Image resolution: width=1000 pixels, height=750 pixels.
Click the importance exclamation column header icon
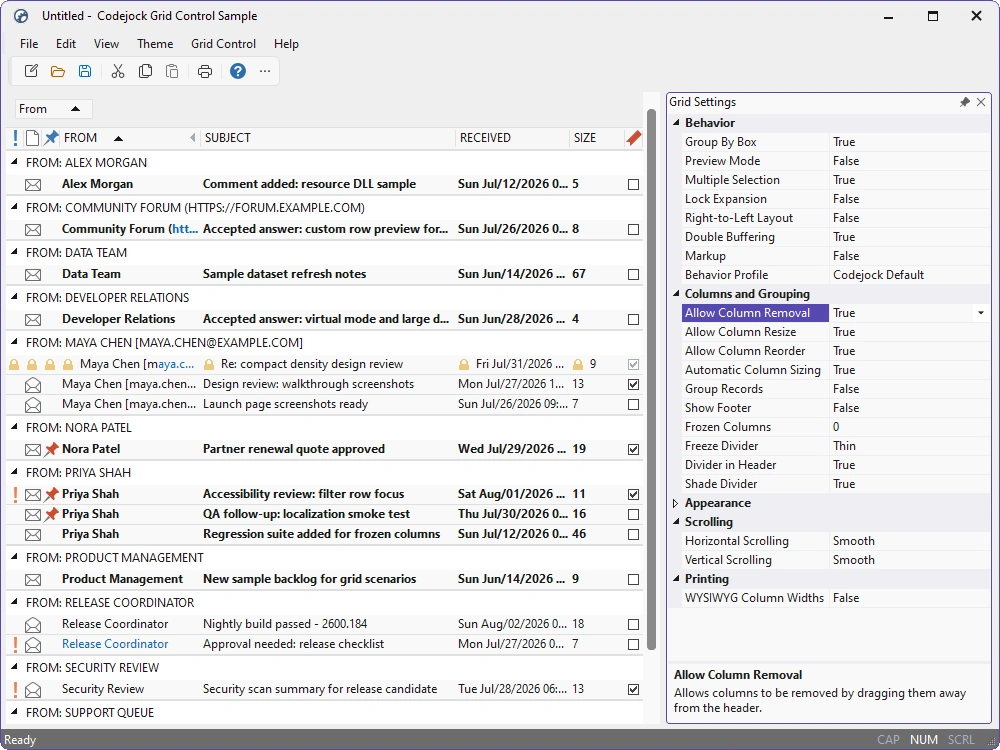15,138
